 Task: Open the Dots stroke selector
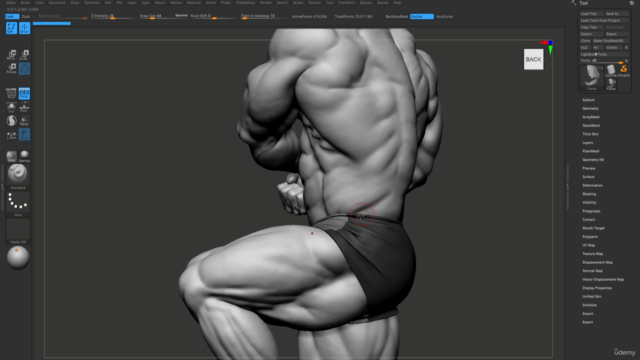click(x=18, y=204)
